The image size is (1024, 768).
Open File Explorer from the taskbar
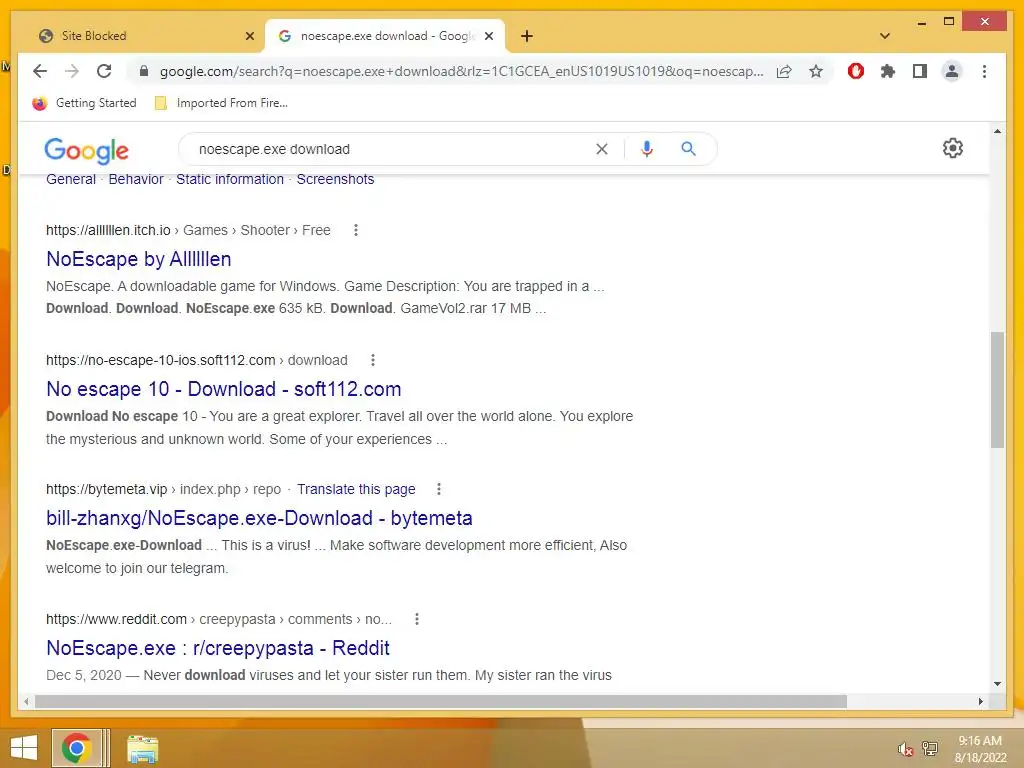[x=142, y=749]
